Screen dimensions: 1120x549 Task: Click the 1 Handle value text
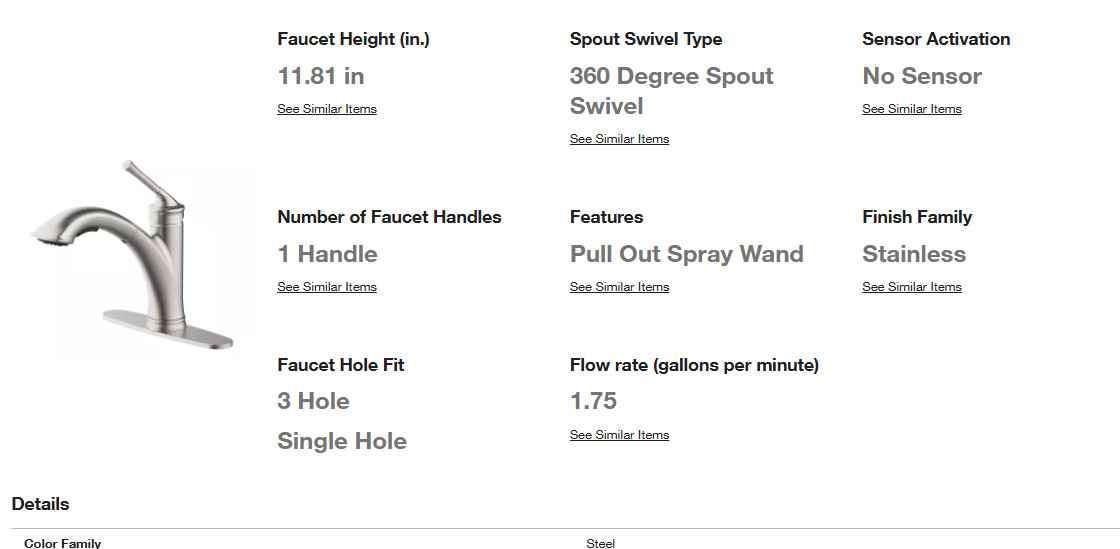(x=327, y=253)
